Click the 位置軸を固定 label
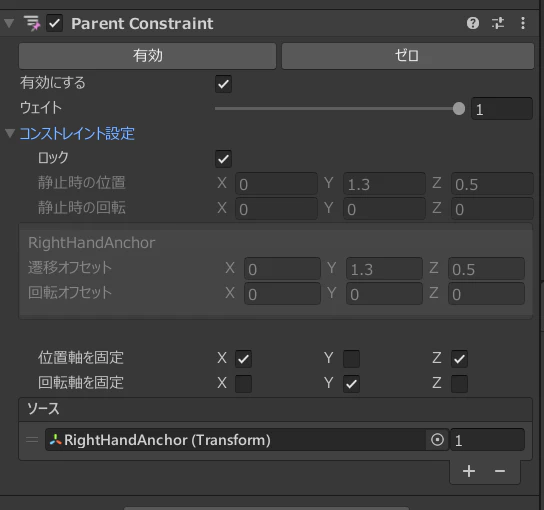Screen dimensions: 544x510 coord(80,358)
